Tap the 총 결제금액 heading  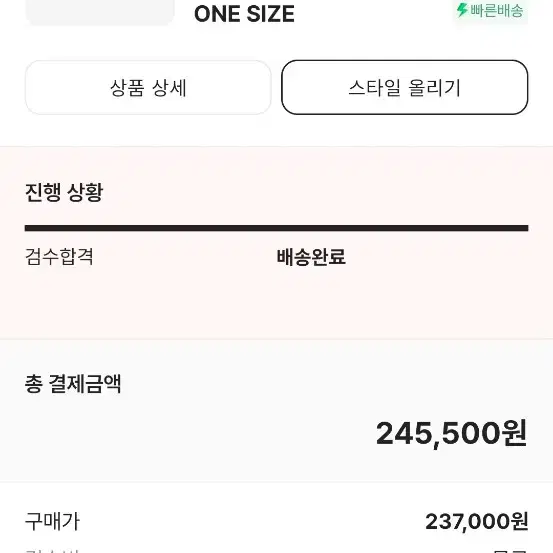click(x=73, y=384)
